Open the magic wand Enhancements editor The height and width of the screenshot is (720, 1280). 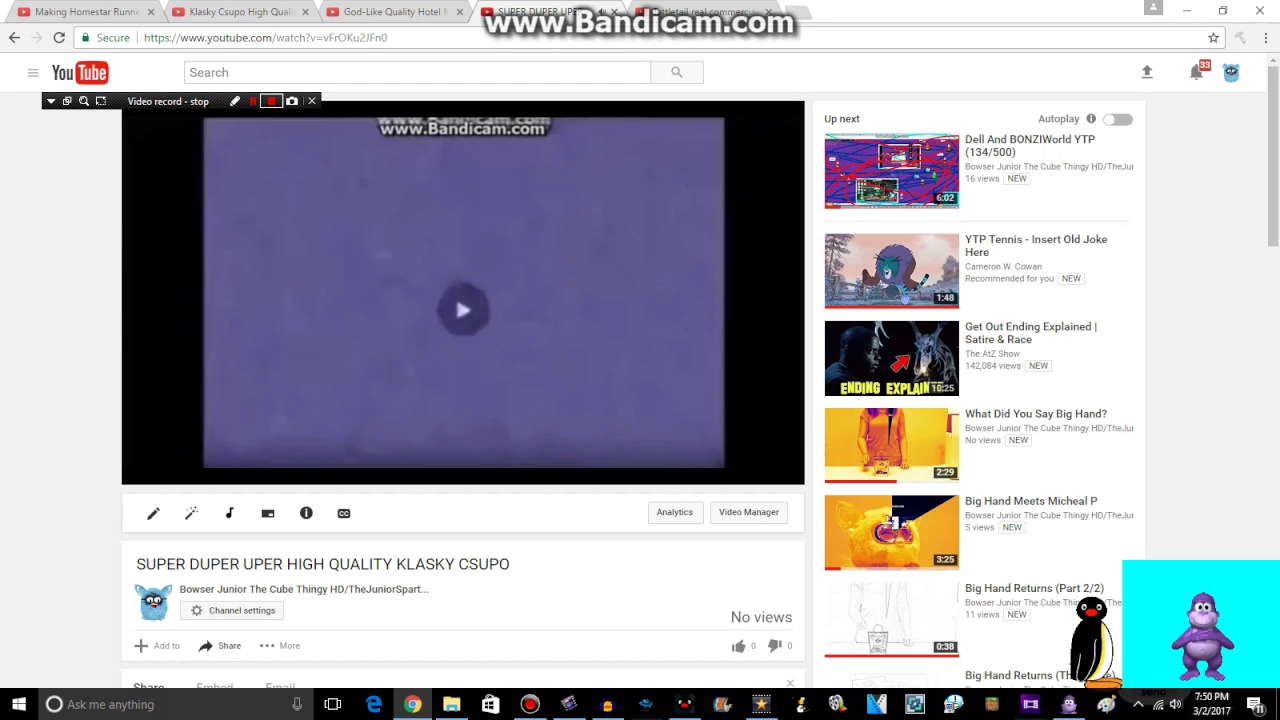(x=191, y=513)
